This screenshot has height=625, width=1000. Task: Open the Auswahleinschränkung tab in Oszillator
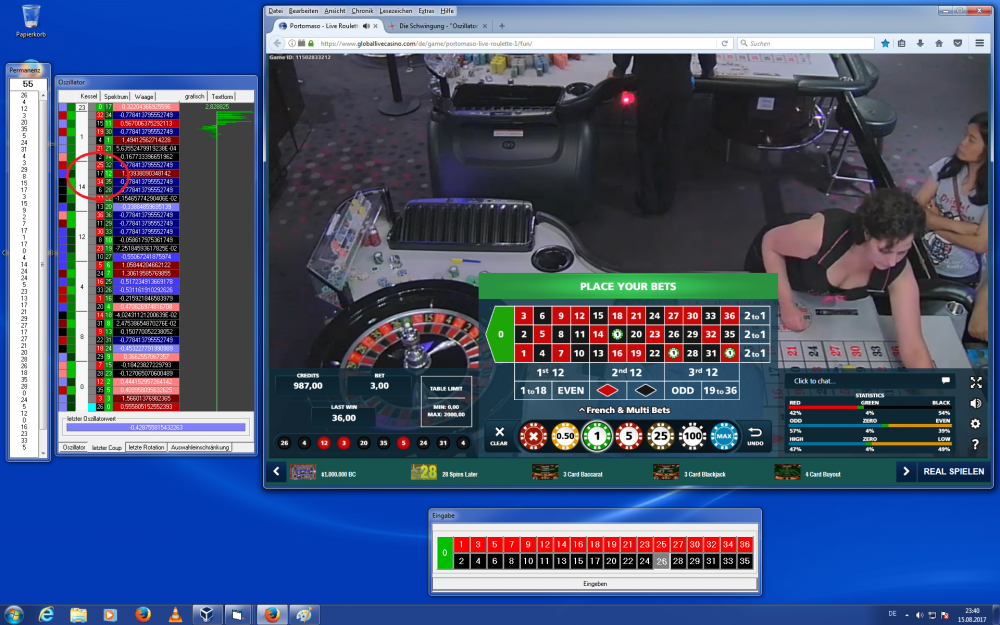[x=200, y=447]
